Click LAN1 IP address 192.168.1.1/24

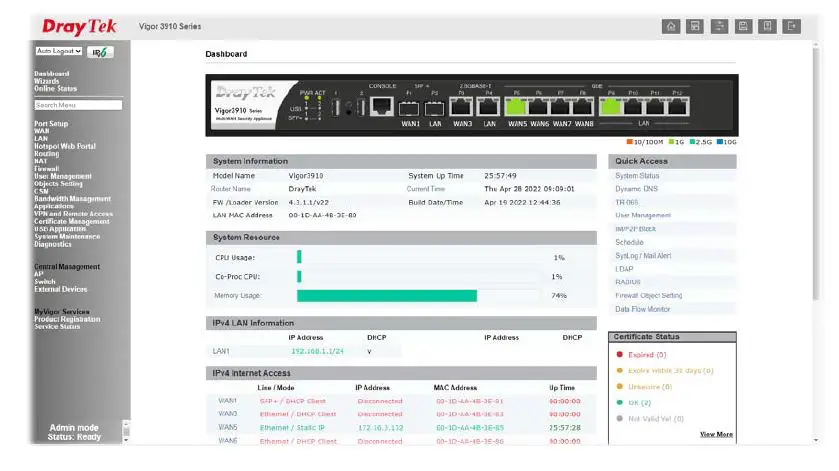click(317, 351)
